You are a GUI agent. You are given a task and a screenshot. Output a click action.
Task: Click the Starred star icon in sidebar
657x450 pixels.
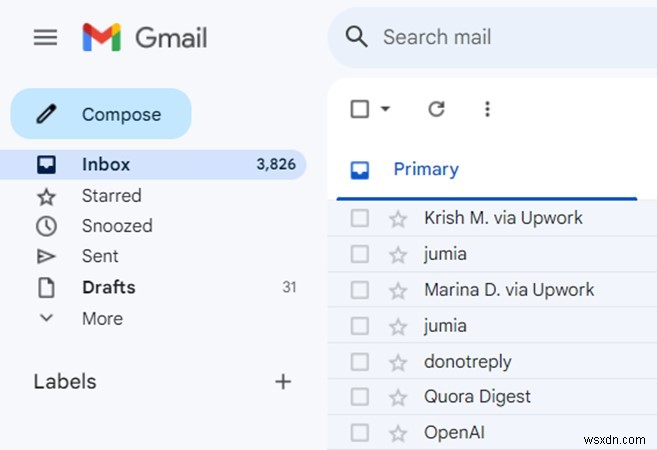coord(46,197)
